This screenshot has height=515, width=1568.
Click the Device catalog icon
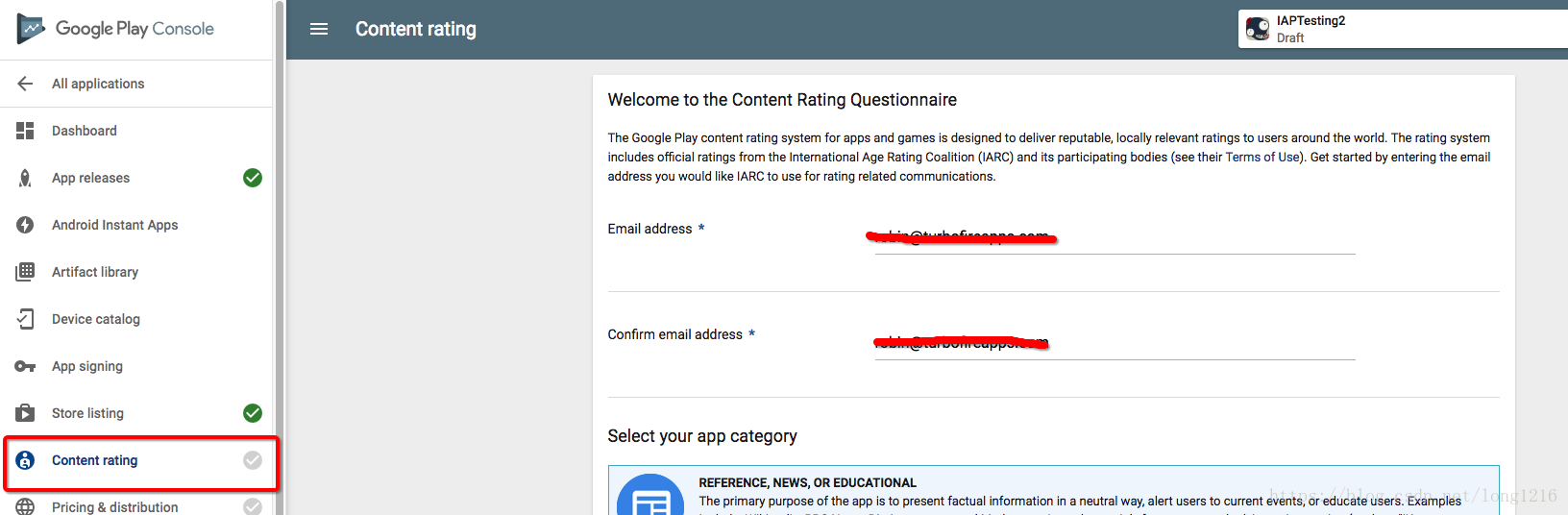click(x=25, y=319)
